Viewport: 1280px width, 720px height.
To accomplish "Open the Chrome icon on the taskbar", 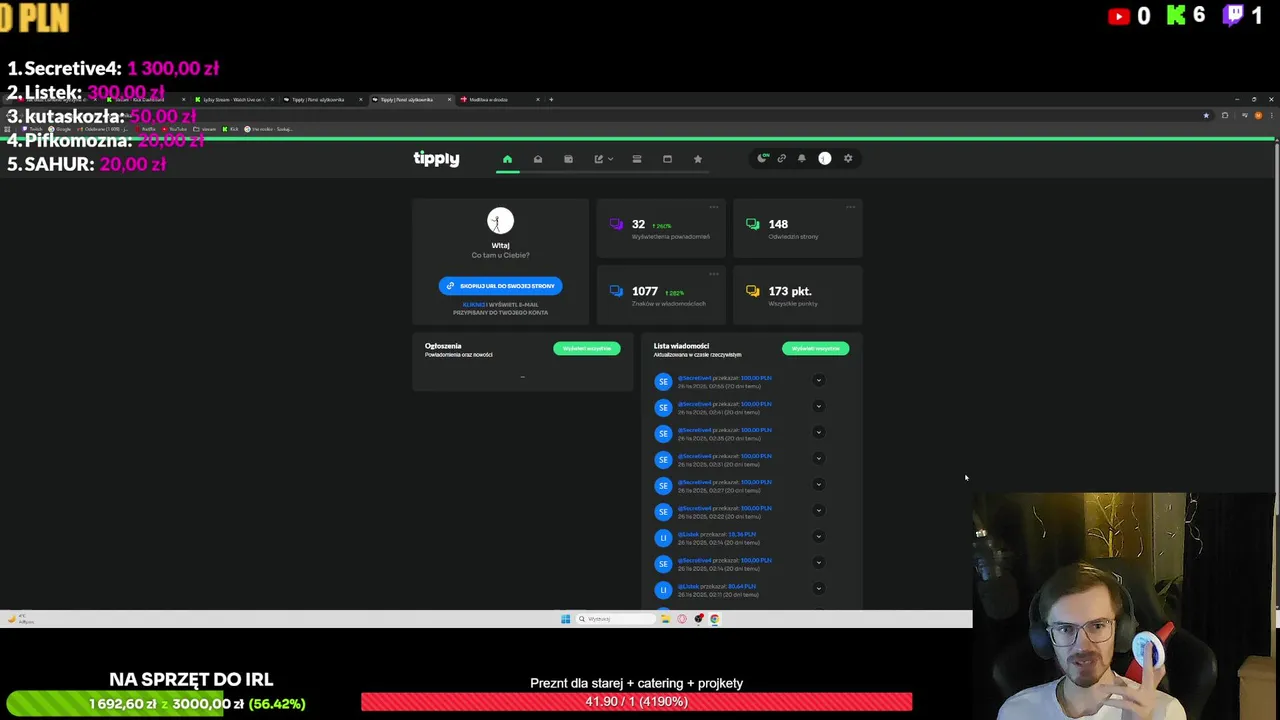I will pos(714,619).
